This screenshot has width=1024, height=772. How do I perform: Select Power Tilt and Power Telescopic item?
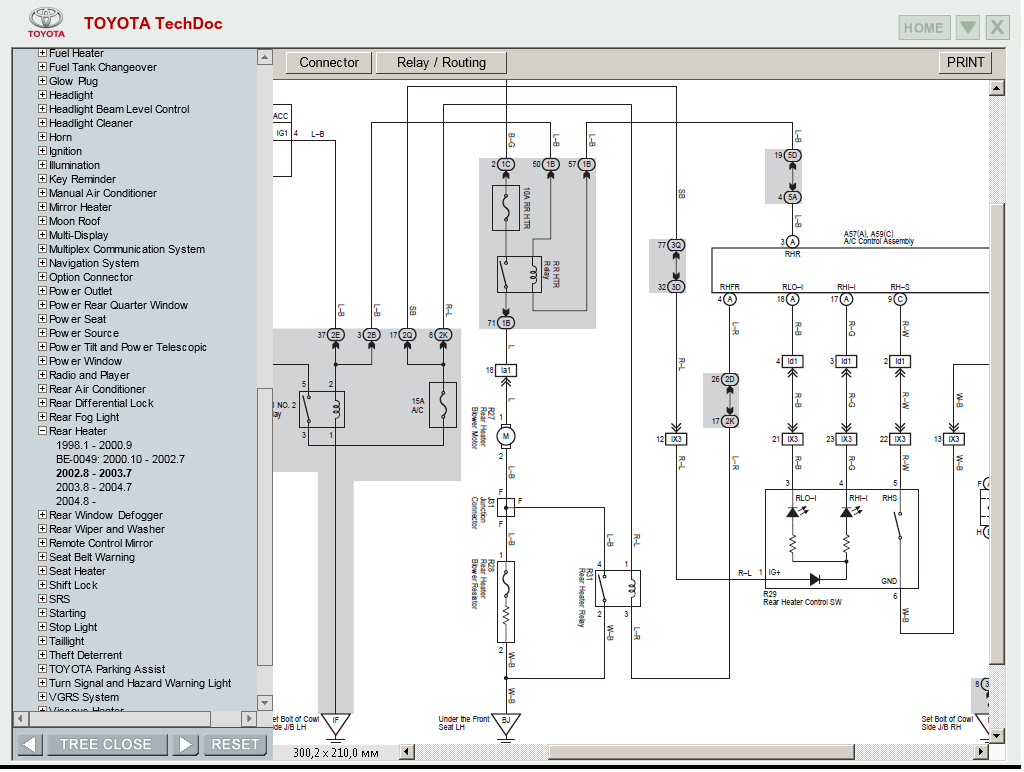[128, 347]
